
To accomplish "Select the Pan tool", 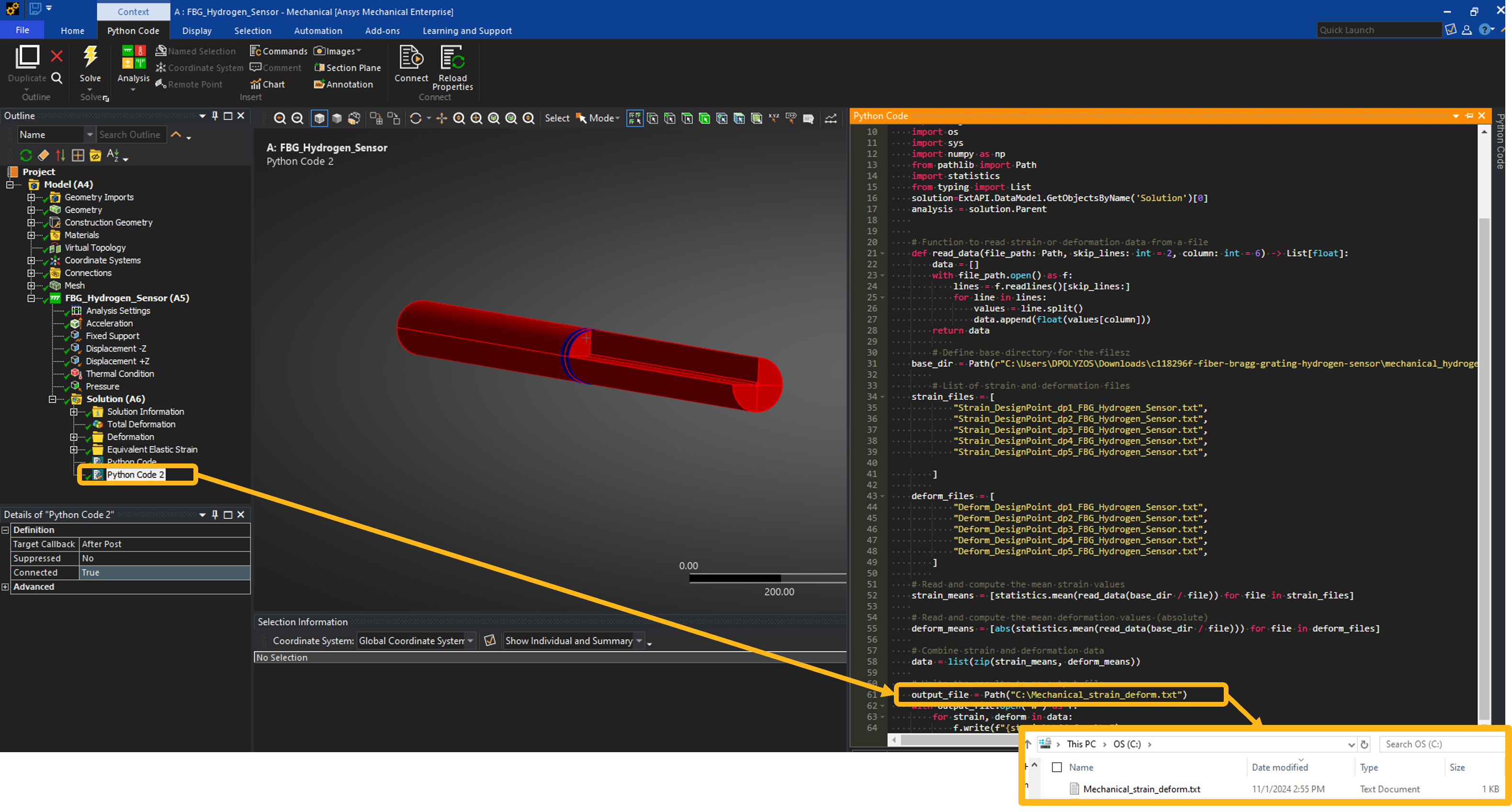I will (442, 118).
